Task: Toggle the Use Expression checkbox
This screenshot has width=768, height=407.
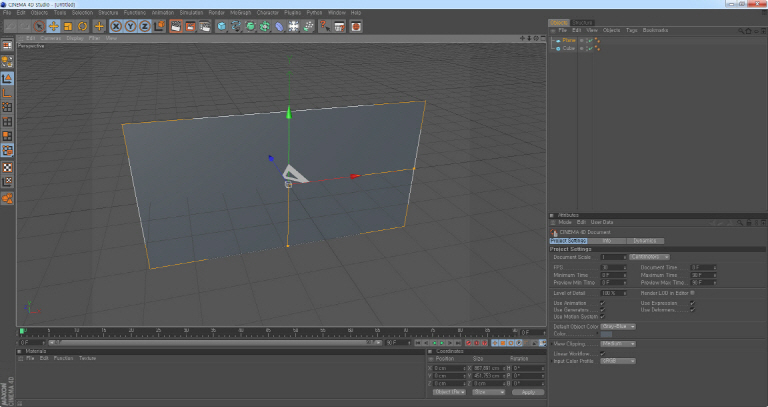Action: [691, 303]
